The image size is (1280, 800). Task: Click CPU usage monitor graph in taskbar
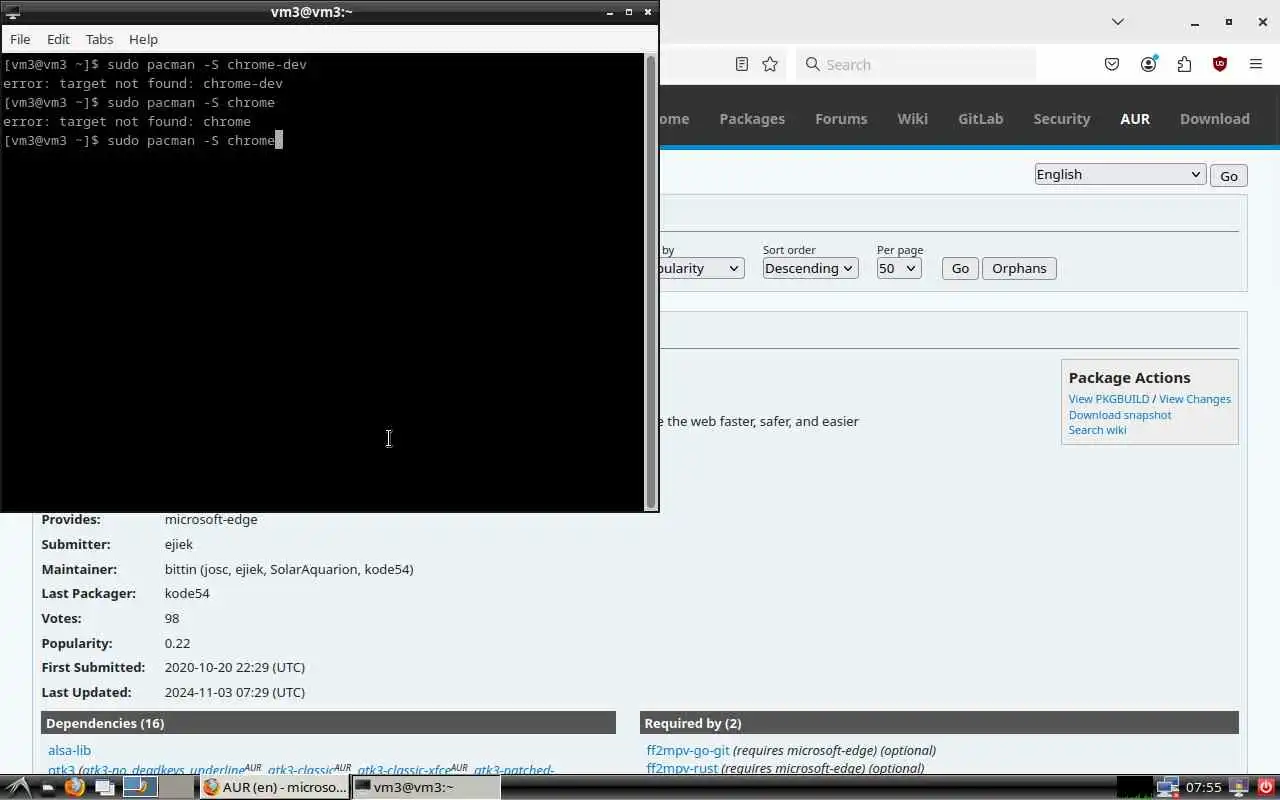click(x=1135, y=787)
